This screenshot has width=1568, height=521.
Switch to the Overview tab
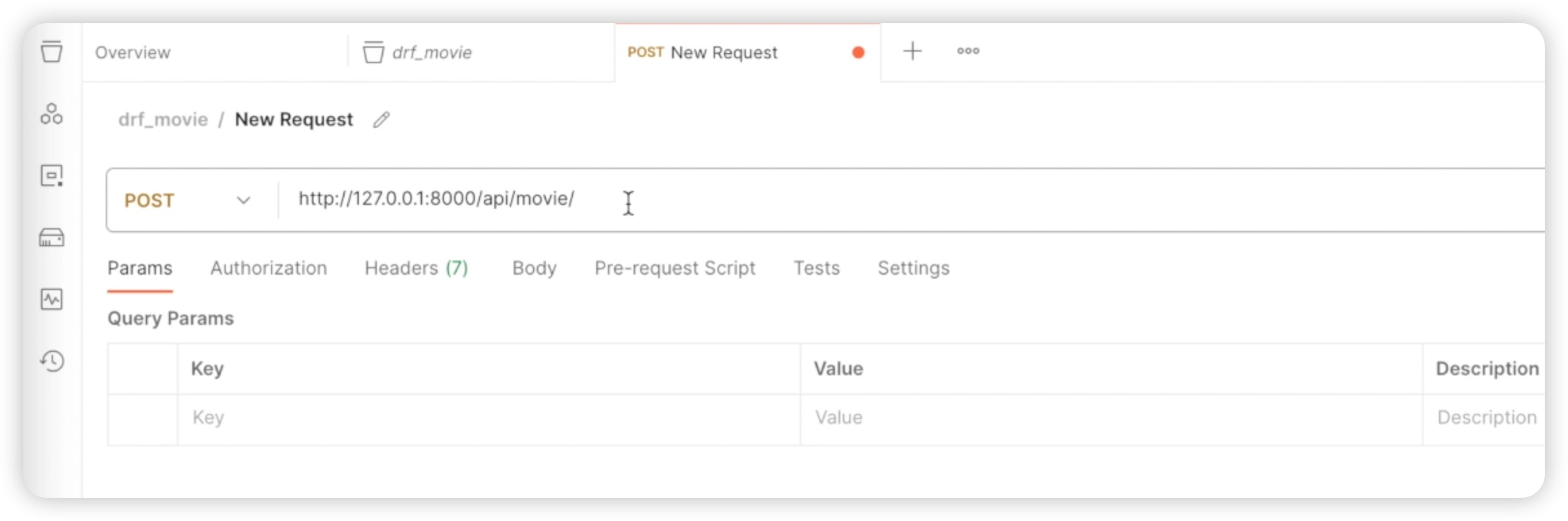click(133, 53)
